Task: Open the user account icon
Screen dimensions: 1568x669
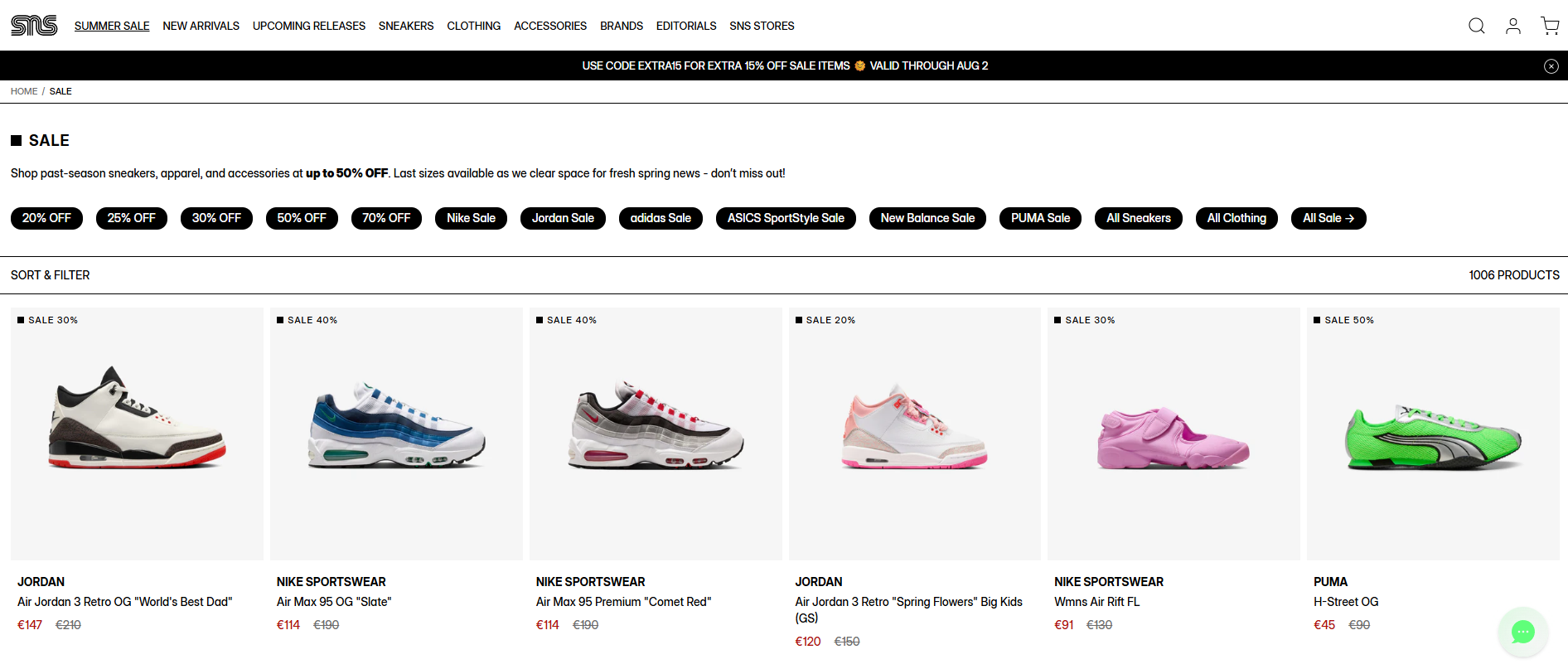Action: [x=1513, y=26]
